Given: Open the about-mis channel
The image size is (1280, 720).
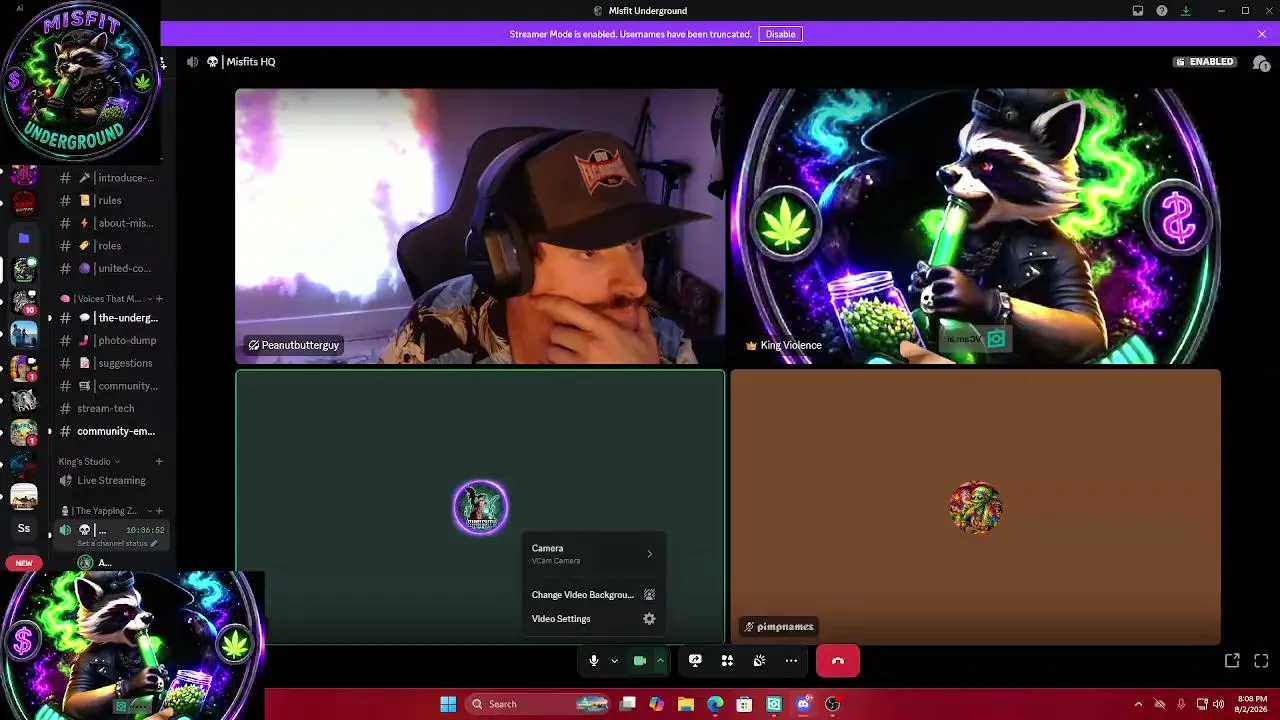Looking at the screenshot, I should (x=110, y=223).
